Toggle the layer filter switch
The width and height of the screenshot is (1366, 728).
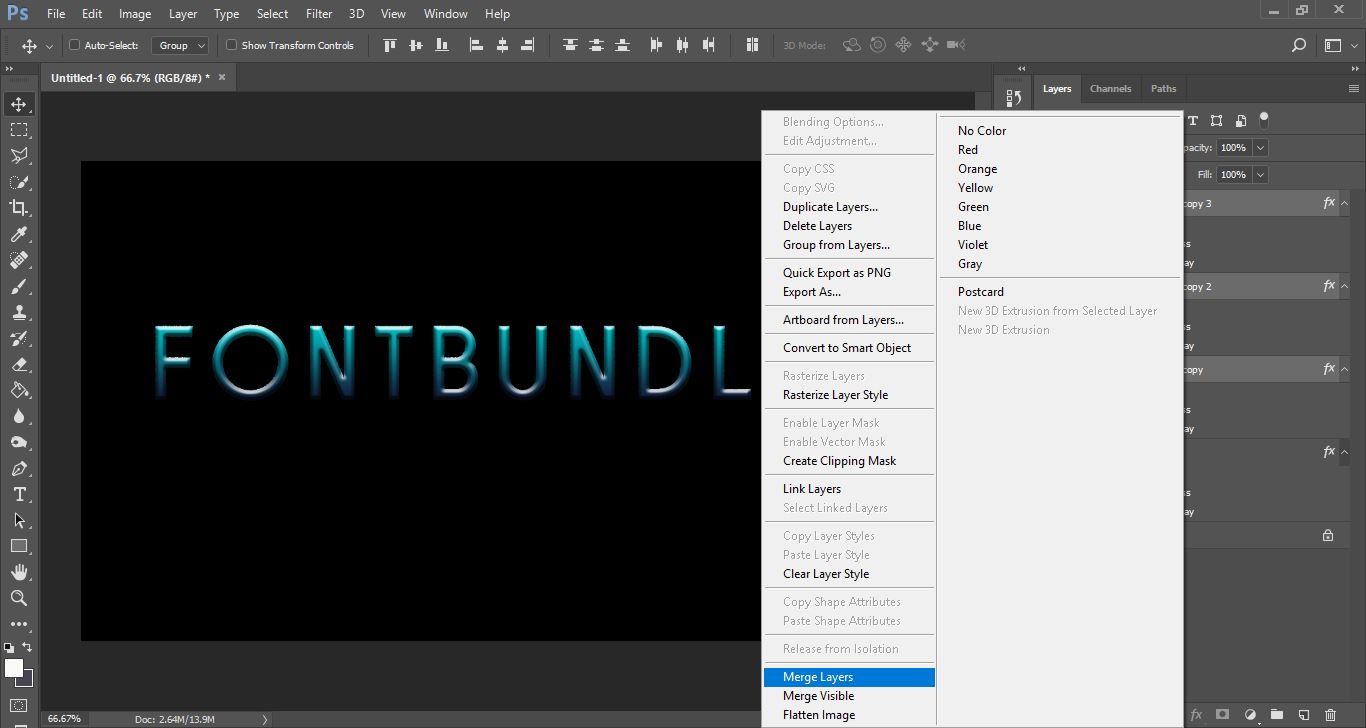coord(1264,120)
